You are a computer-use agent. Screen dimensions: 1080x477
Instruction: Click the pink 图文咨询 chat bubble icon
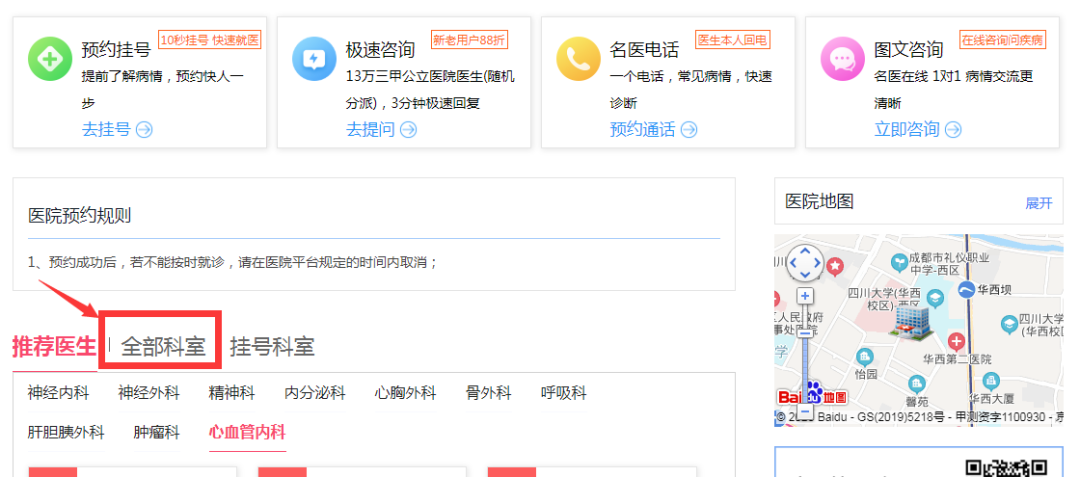[842, 59]
